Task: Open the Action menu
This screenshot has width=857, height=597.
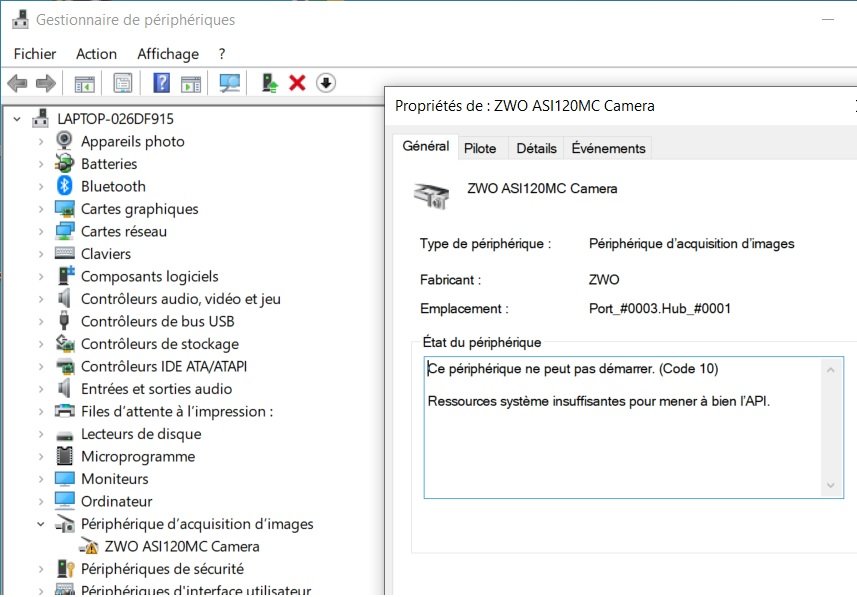Action: pos(96,54)
